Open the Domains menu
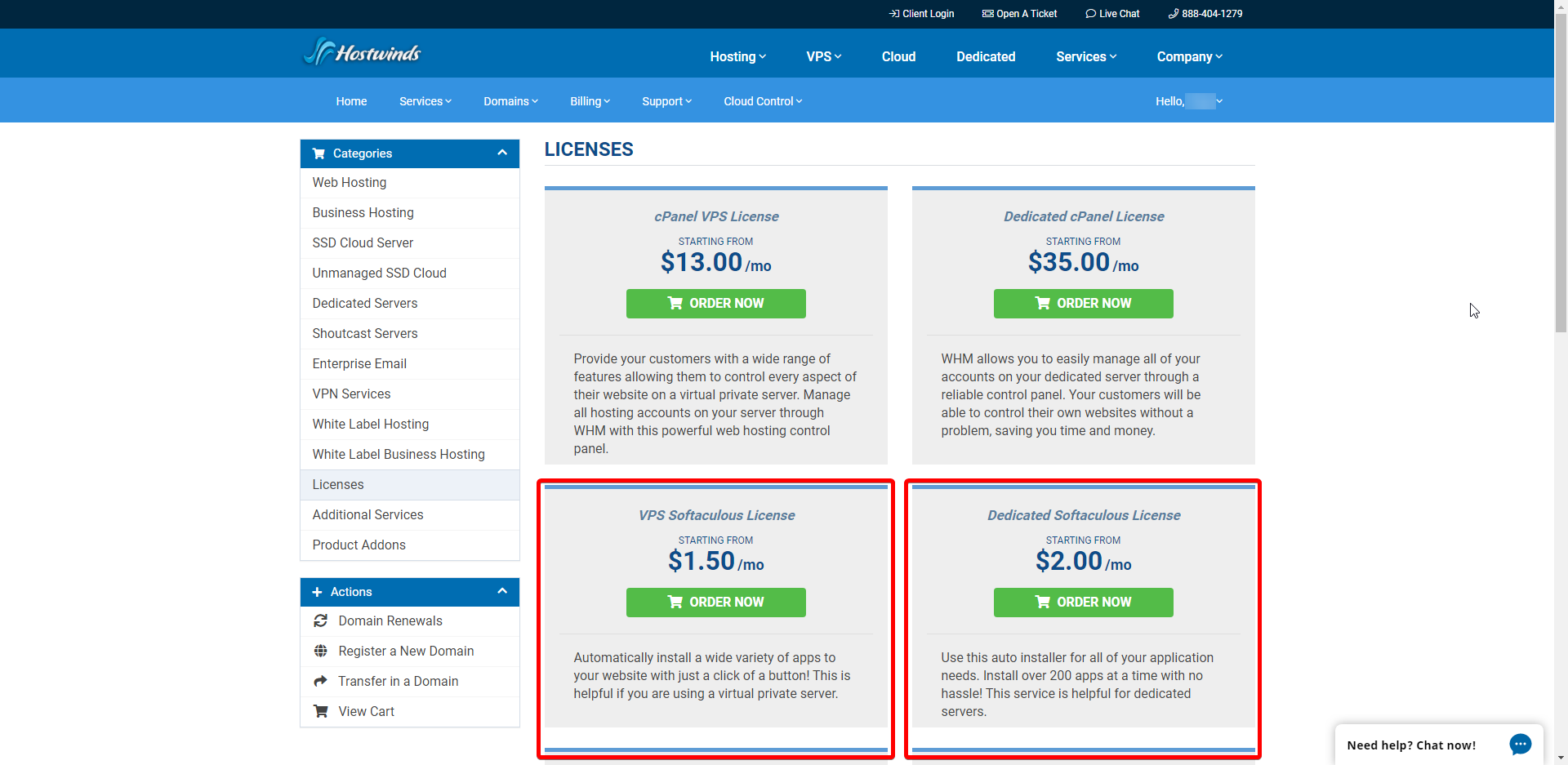The height and width of the screenshot is (765, 1568). click(x=510, y=101)
